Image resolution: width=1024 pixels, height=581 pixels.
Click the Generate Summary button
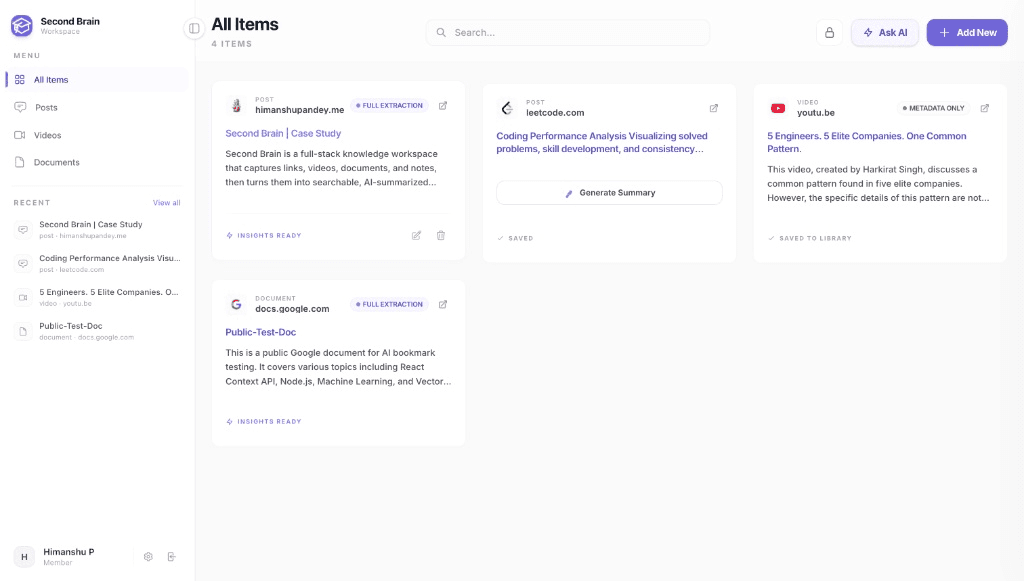(x=609, y=193)
